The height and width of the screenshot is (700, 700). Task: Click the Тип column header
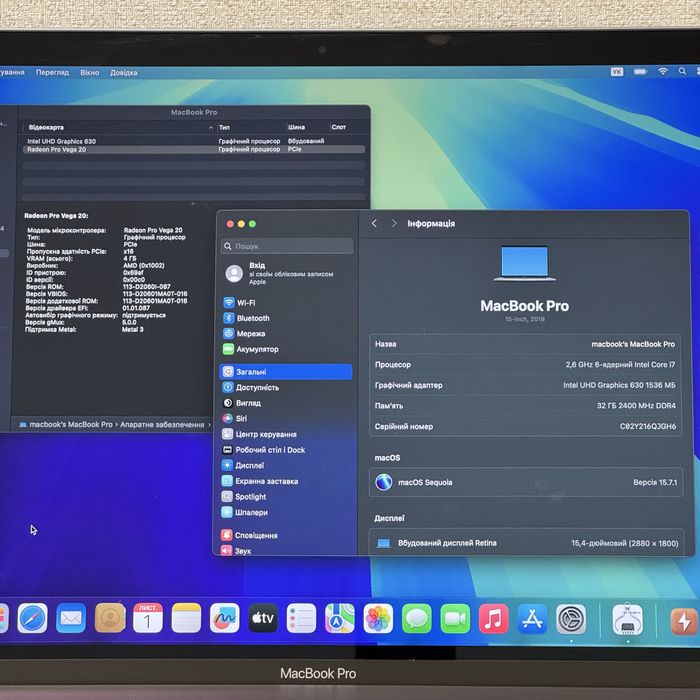(x=251, y=127)
